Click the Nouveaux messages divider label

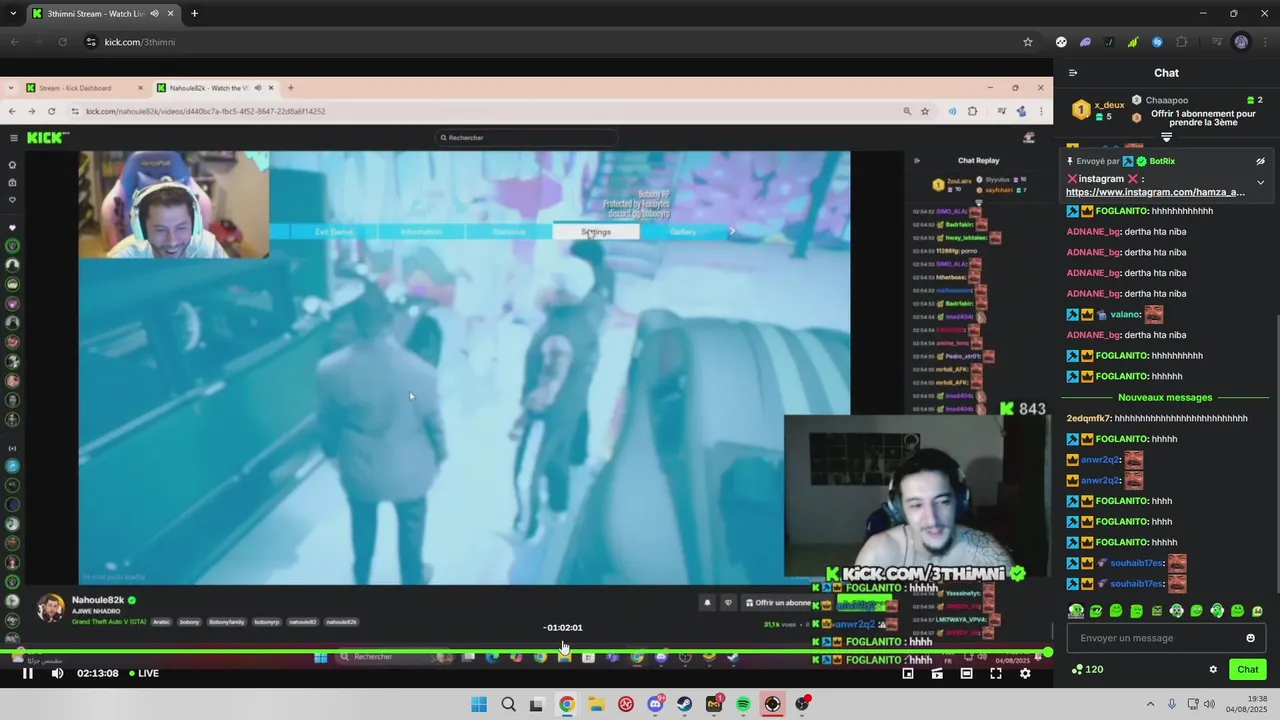[x=1165, y=397]
